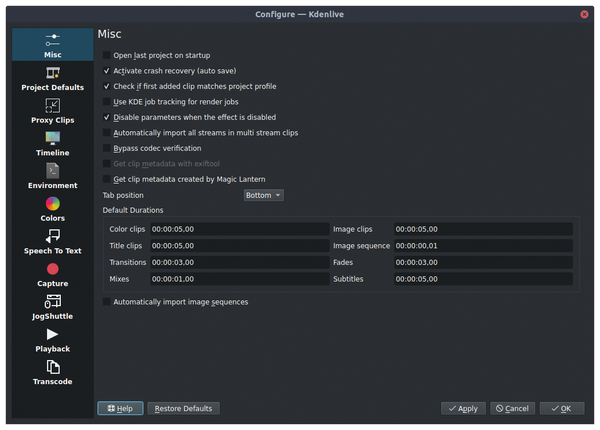Select the Colors label in sidebar
The width and height of the screenshot is (600, 430).
(x=52, y=218)
